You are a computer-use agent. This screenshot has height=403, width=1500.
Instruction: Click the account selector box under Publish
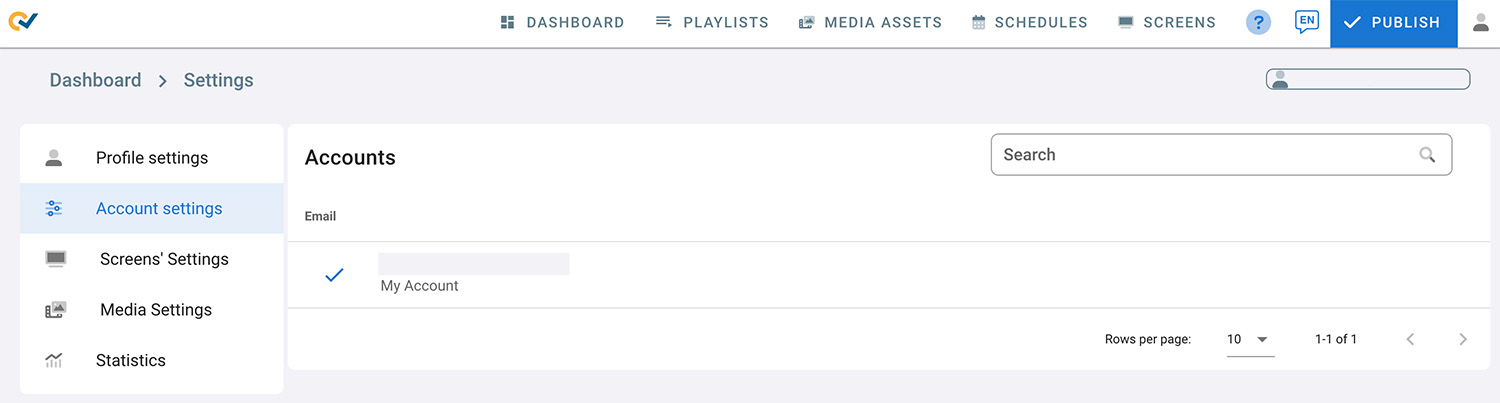coord(1368,79)
